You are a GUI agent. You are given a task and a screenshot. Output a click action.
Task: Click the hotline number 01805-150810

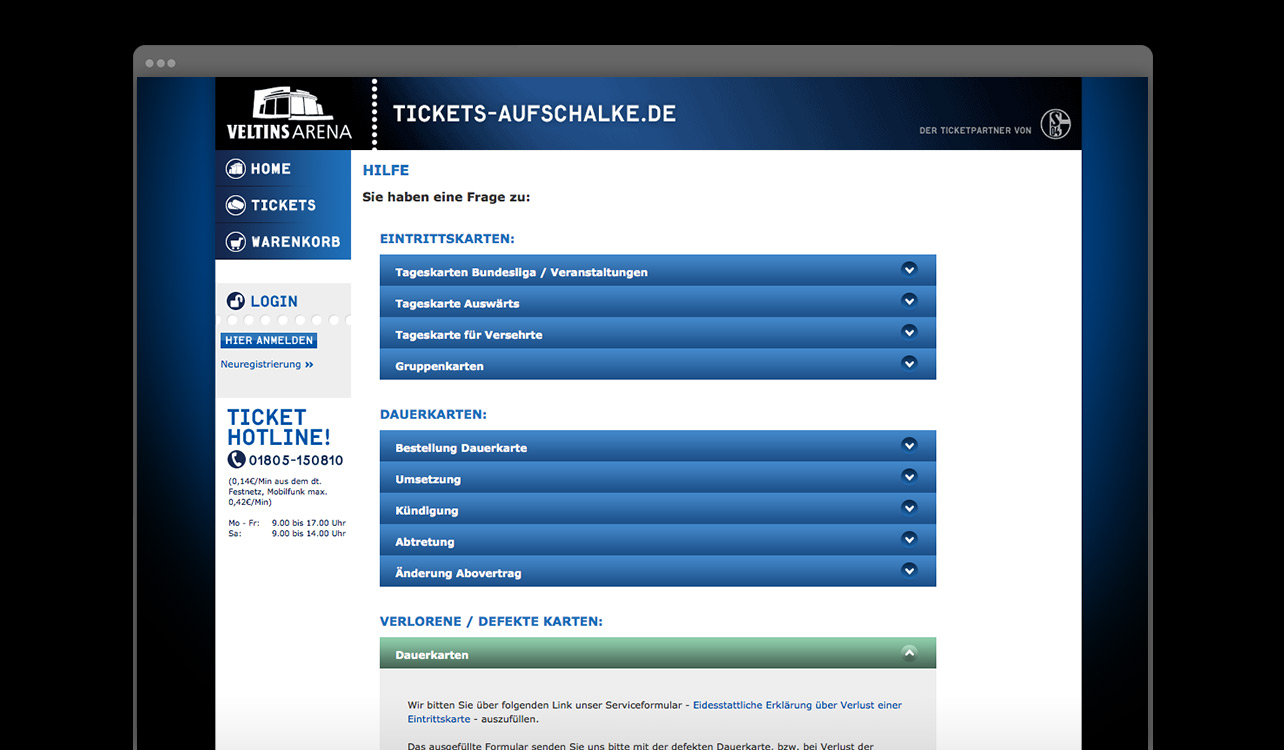(296, 461)
